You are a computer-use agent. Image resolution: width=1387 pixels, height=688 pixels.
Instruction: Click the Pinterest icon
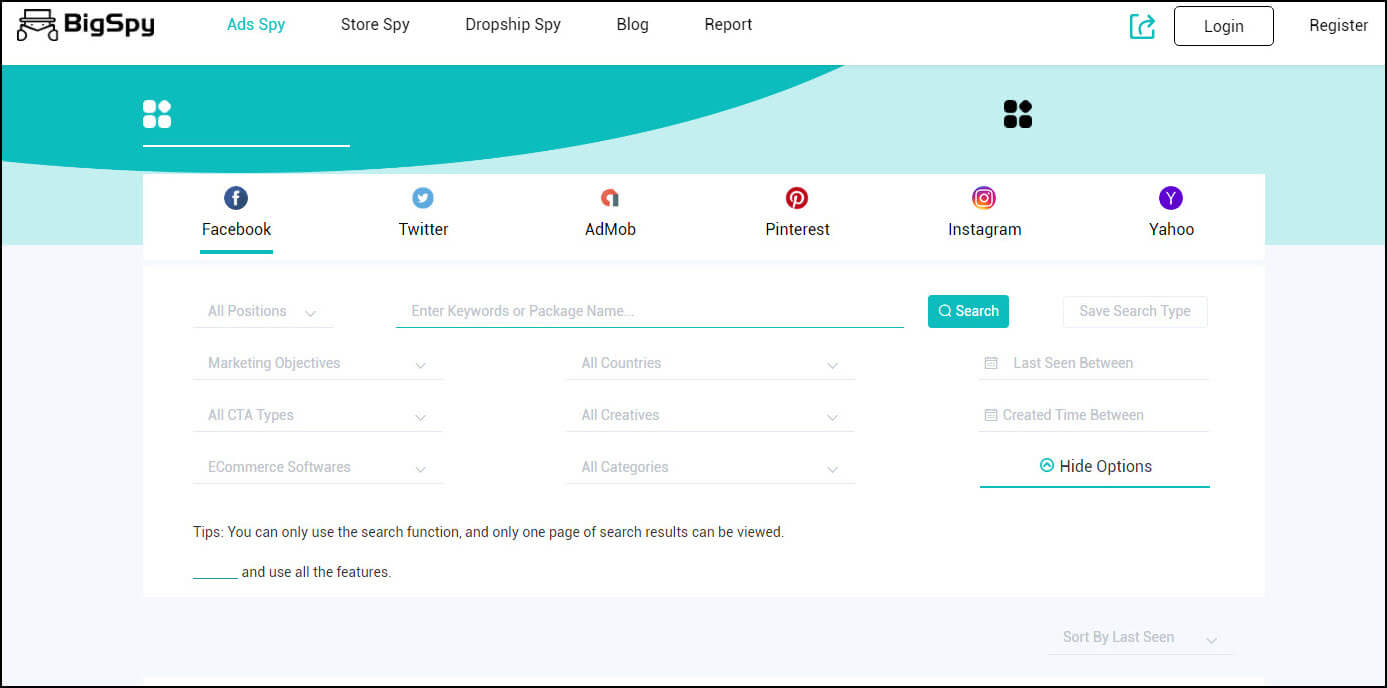point(797,198)
